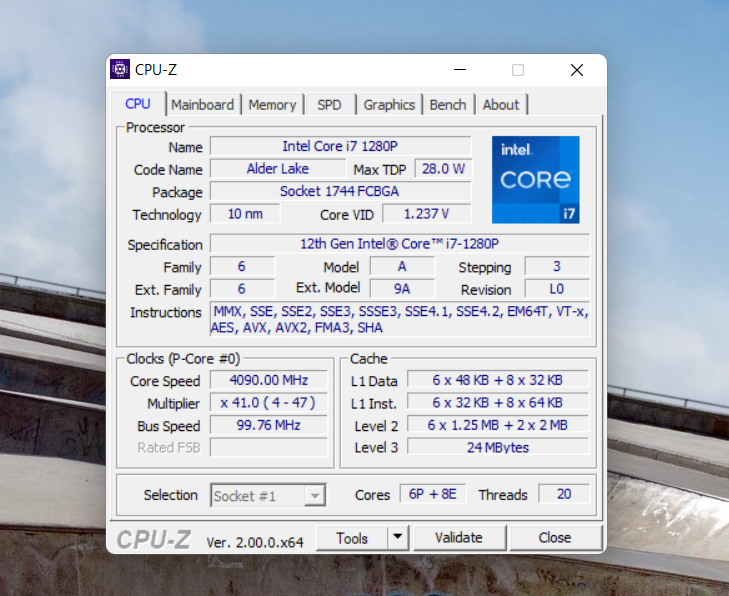729x596 pixels.
Task: Click the Bus Speed value 99.76 MHz
Action: pyautogui.click(x=269, y=425)
